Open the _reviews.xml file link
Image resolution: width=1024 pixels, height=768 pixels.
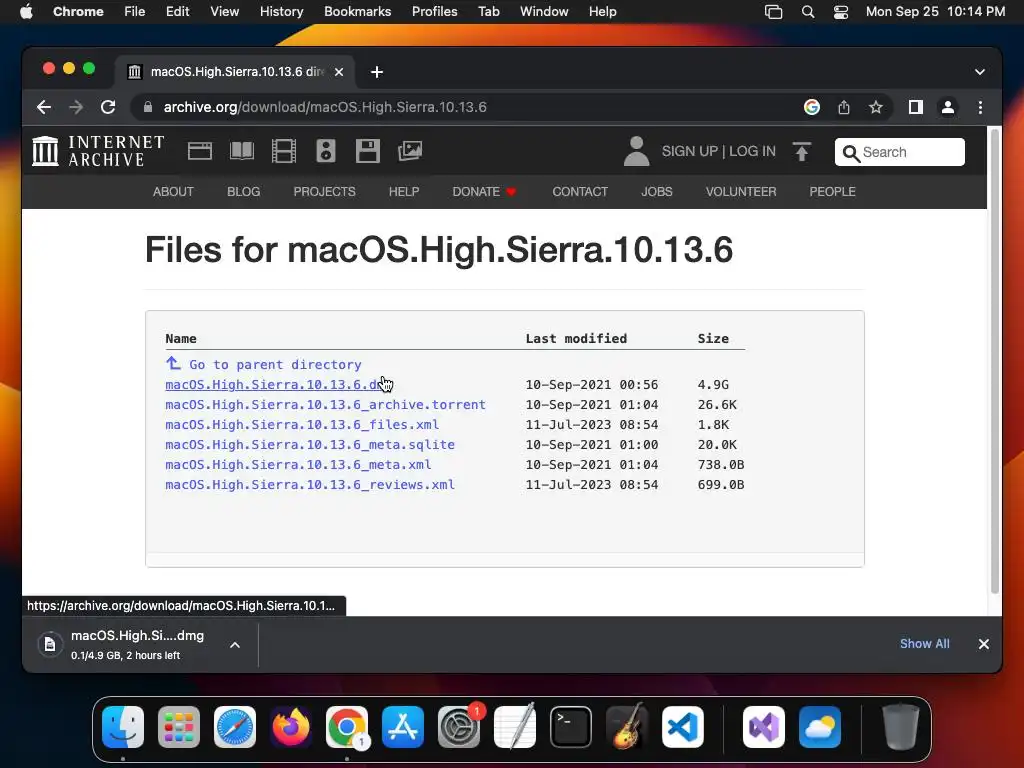tap(310, 485)
